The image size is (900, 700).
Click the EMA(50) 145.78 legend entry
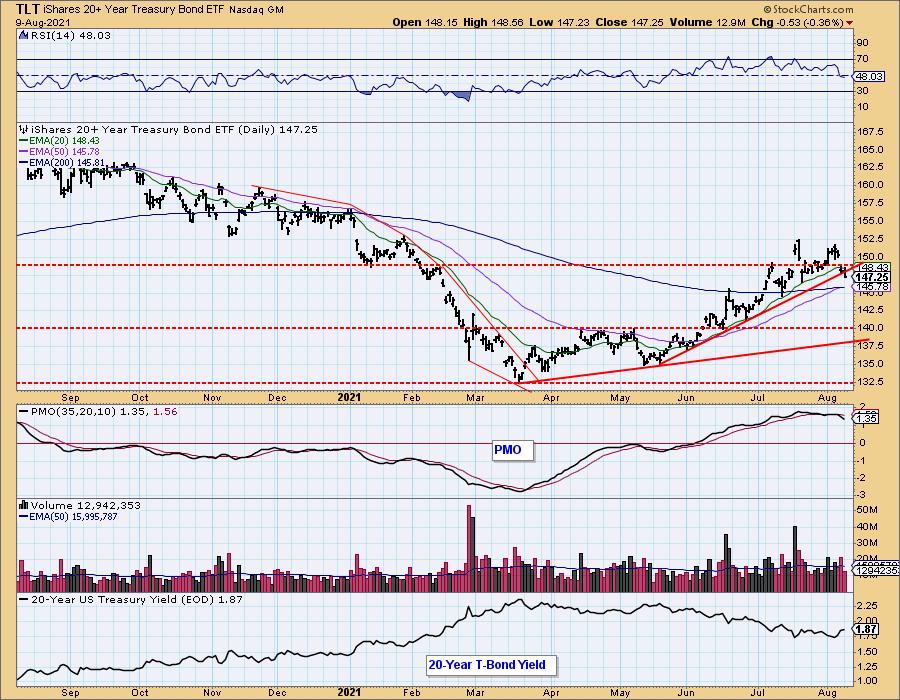point(59,151)
